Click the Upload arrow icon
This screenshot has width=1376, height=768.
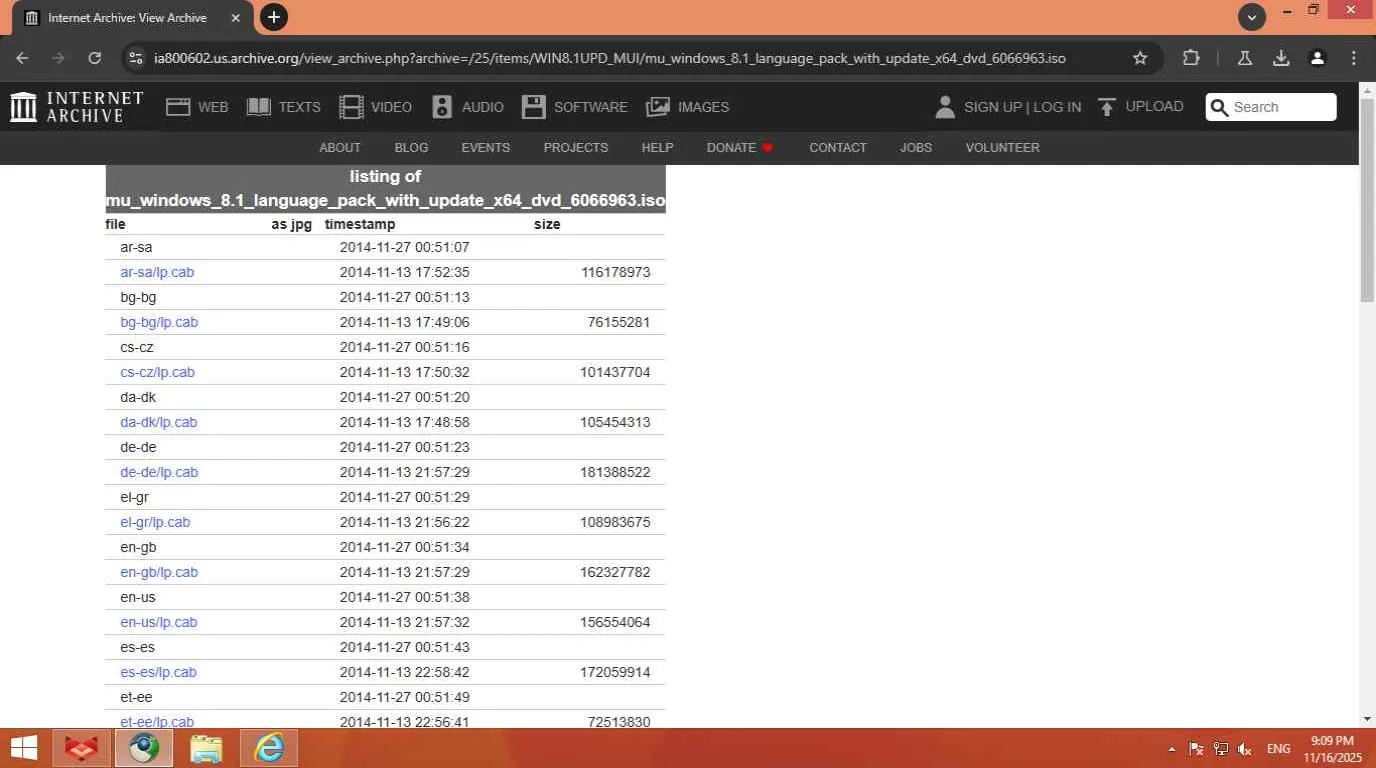tap(1107, 107)
